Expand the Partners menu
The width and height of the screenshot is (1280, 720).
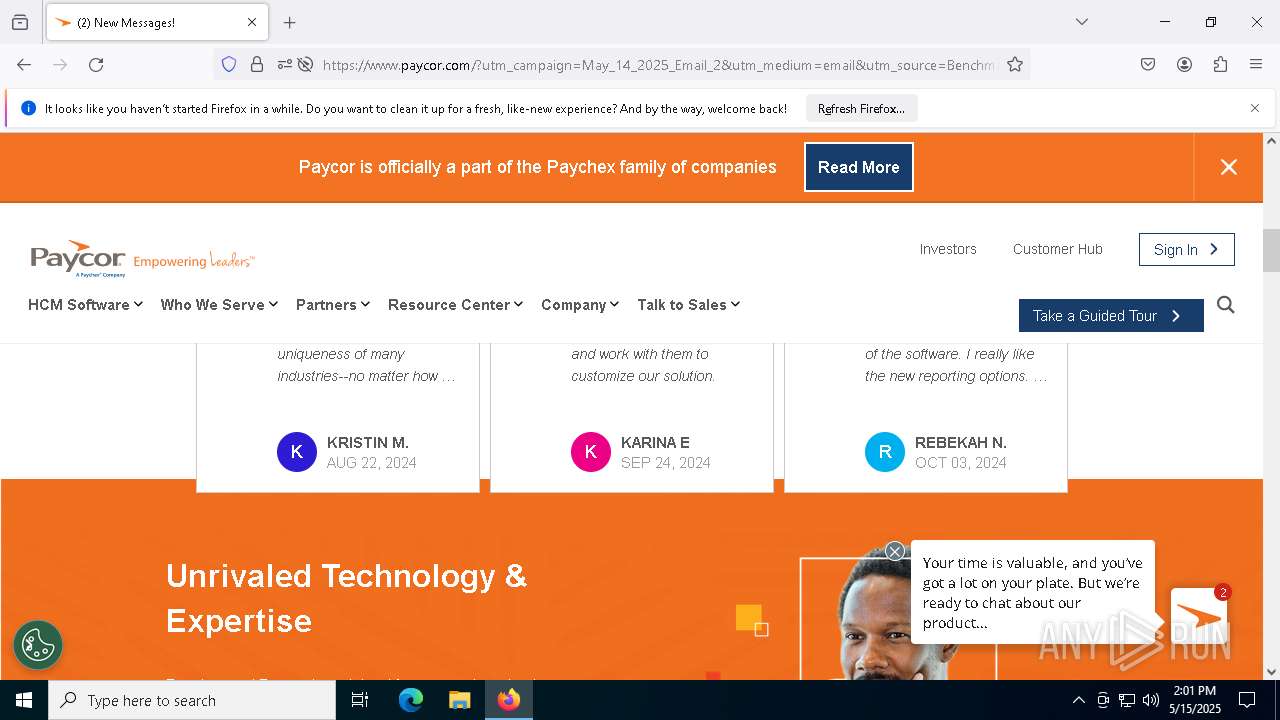333,305
